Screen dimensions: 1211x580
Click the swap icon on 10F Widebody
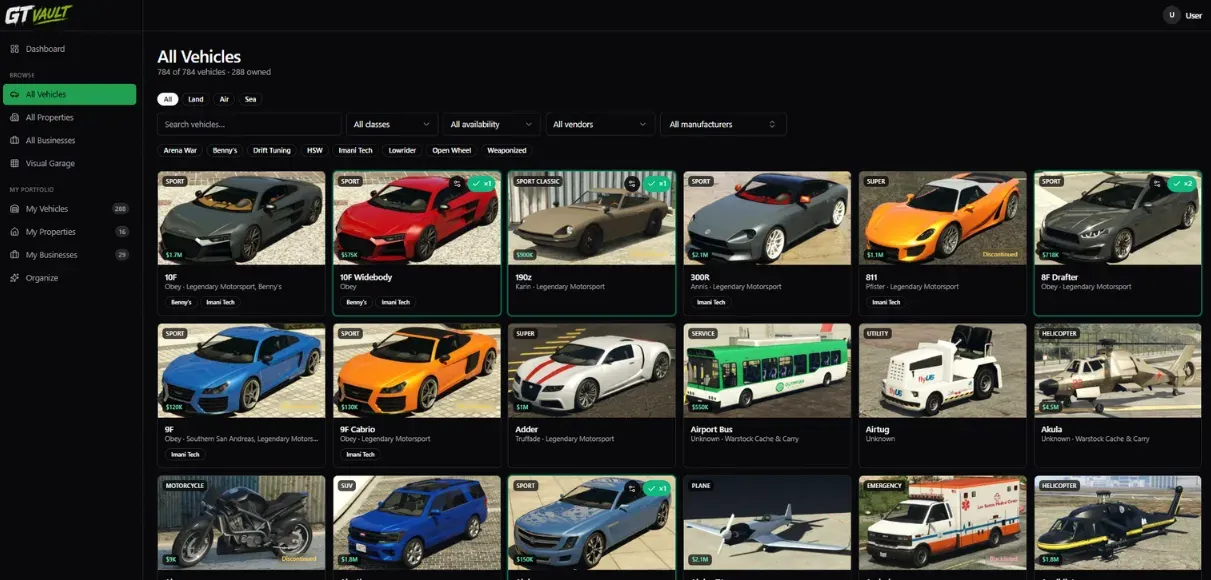pyautogui.click(x=457, y=183)
